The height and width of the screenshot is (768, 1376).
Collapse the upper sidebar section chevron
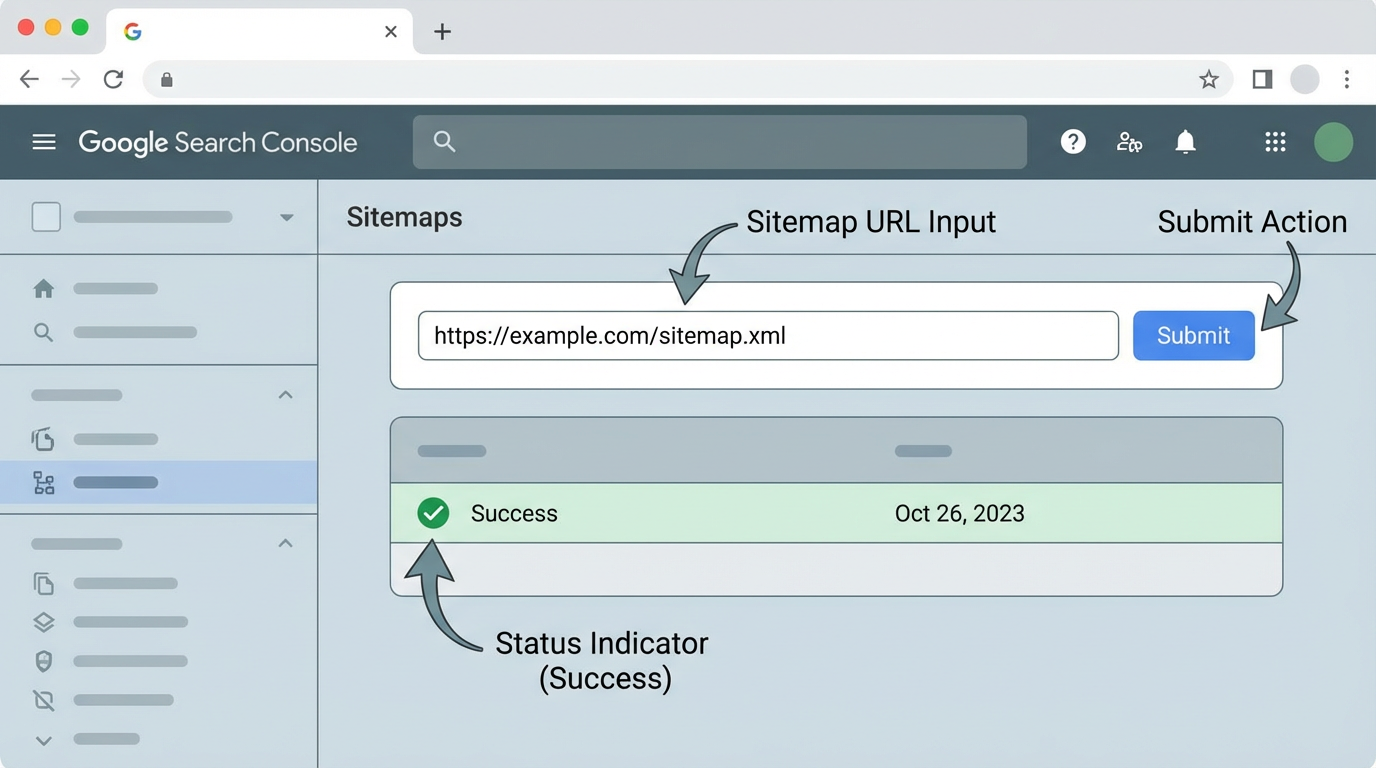click(x=286, y=395)
